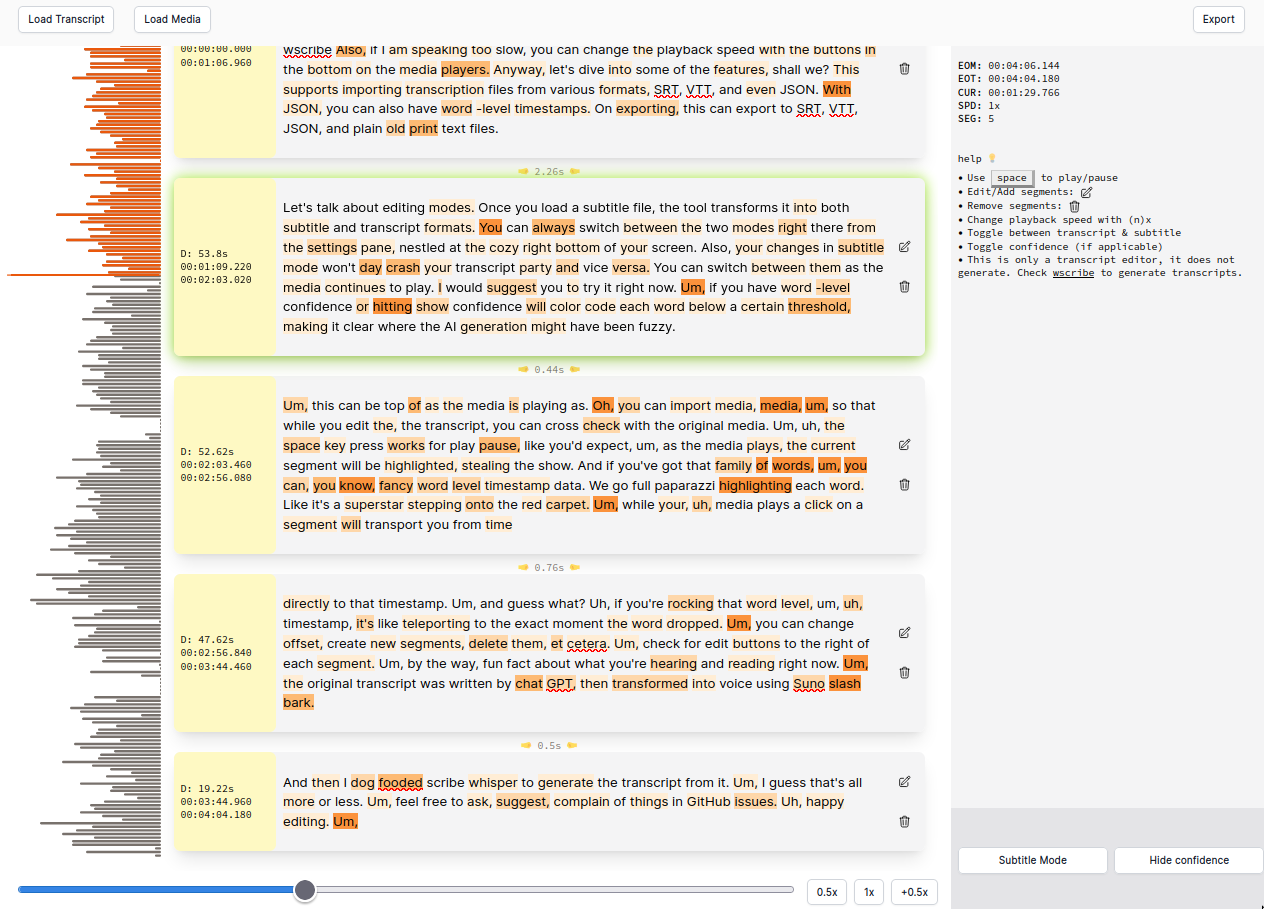
Task: Click the hand icon left of 0.44s gap
Action: (x=524, y=369)
